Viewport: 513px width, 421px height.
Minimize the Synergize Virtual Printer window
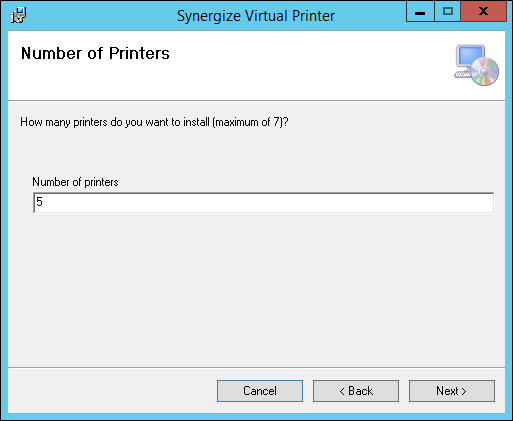pos(420,12)
